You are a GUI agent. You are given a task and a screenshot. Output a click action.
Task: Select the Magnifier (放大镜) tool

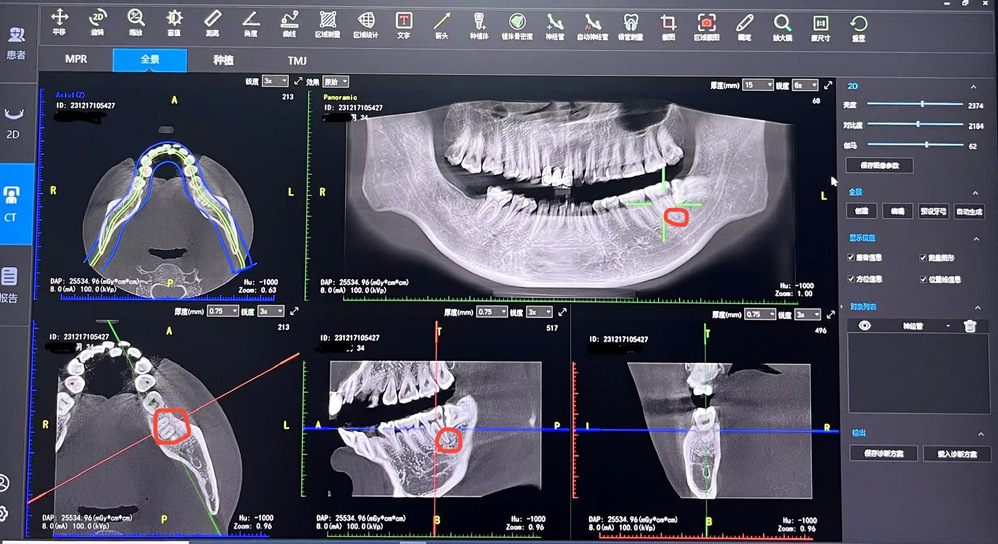coord(782,26)
